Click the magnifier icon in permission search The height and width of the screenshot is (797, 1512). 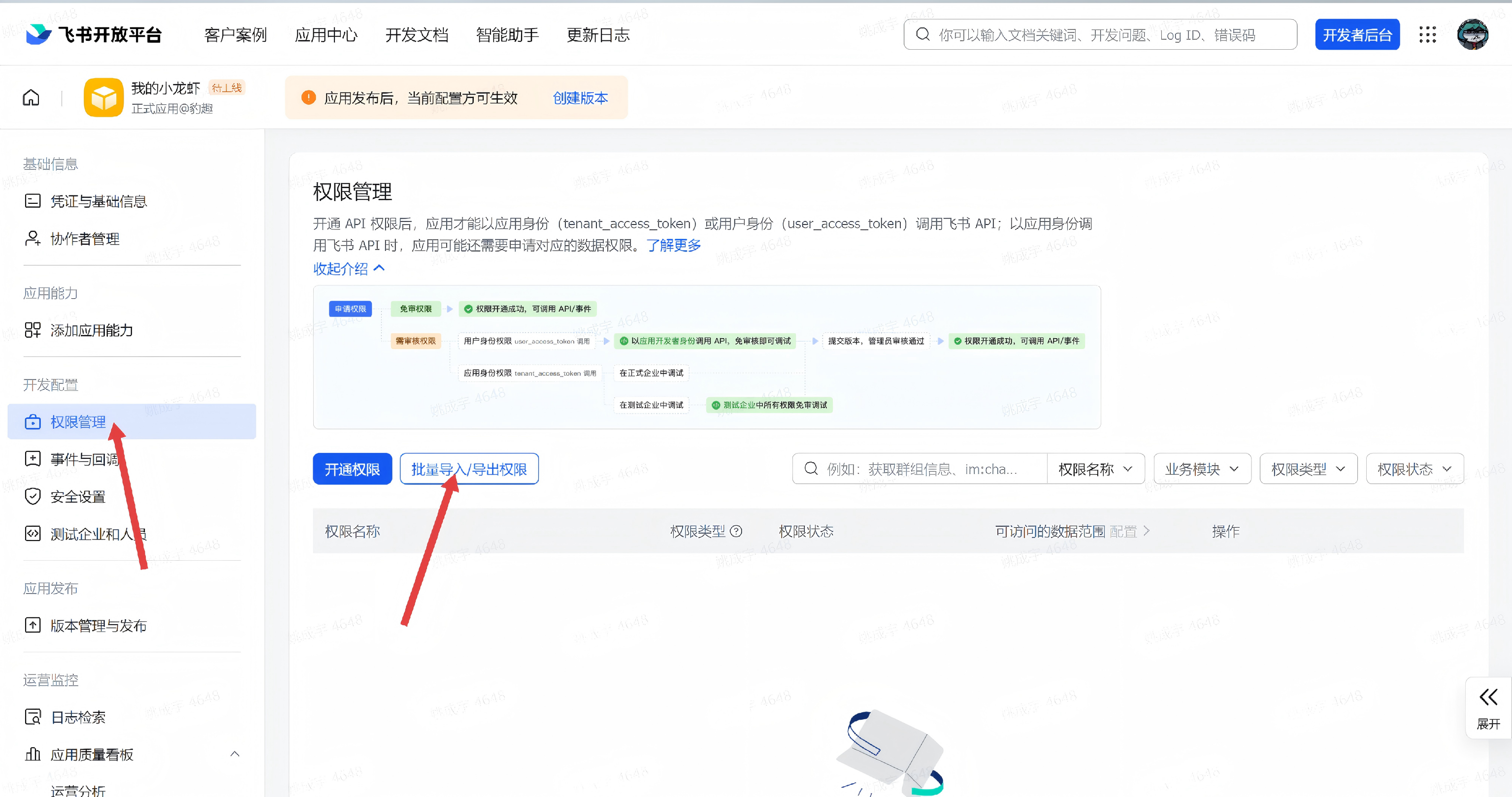[811, 468]
